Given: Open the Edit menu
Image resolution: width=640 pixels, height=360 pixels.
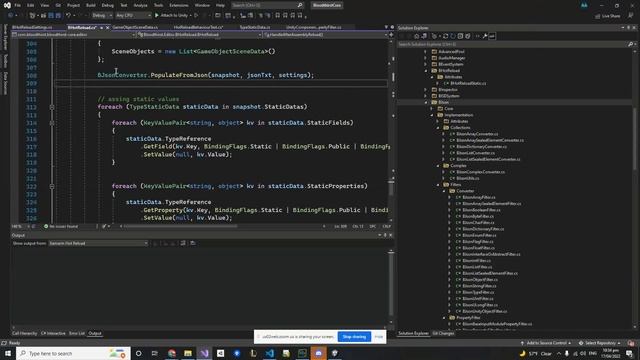Looking at the screenshot, I should 31,5.
